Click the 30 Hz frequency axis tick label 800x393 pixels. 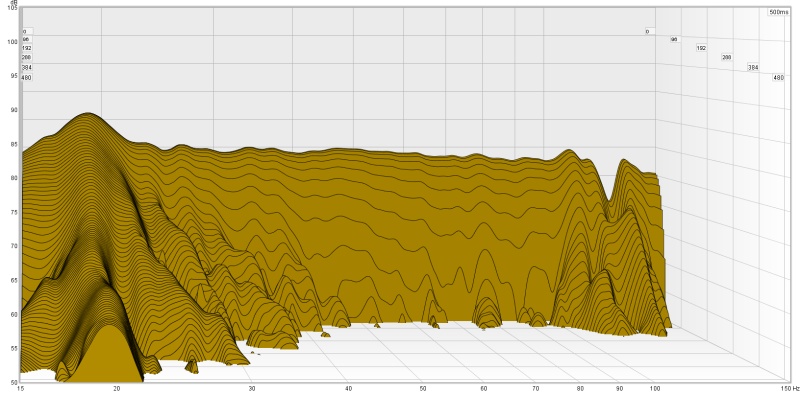pyautogui.click(x=251, y=388)
